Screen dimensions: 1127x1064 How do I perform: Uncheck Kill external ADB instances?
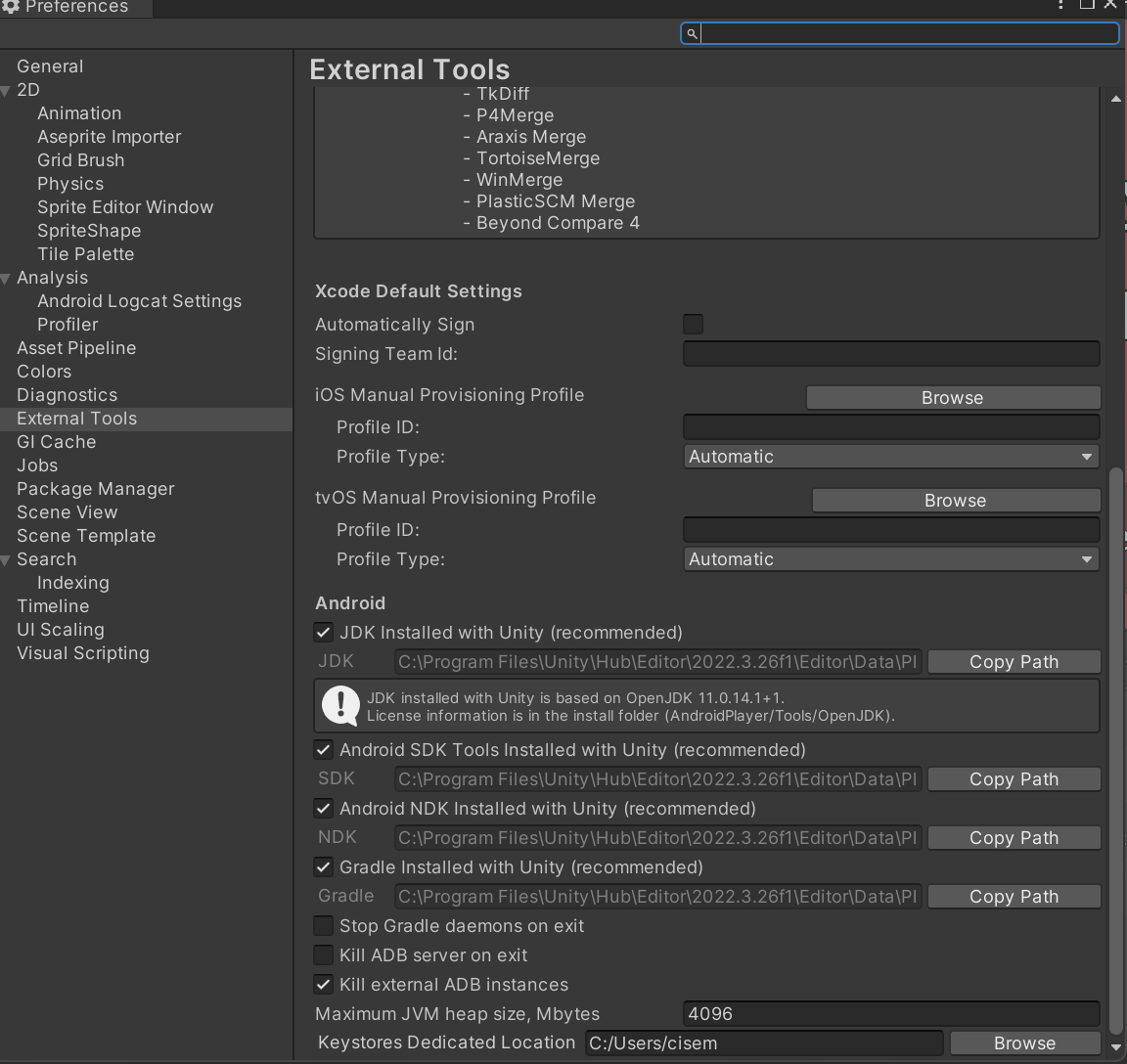pyautogui.click(x=323, y=984)
